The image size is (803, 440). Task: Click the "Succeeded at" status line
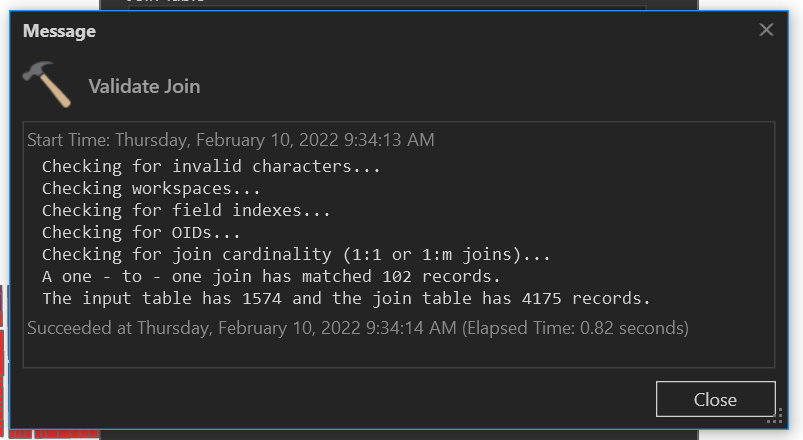(x=240, y=327)
